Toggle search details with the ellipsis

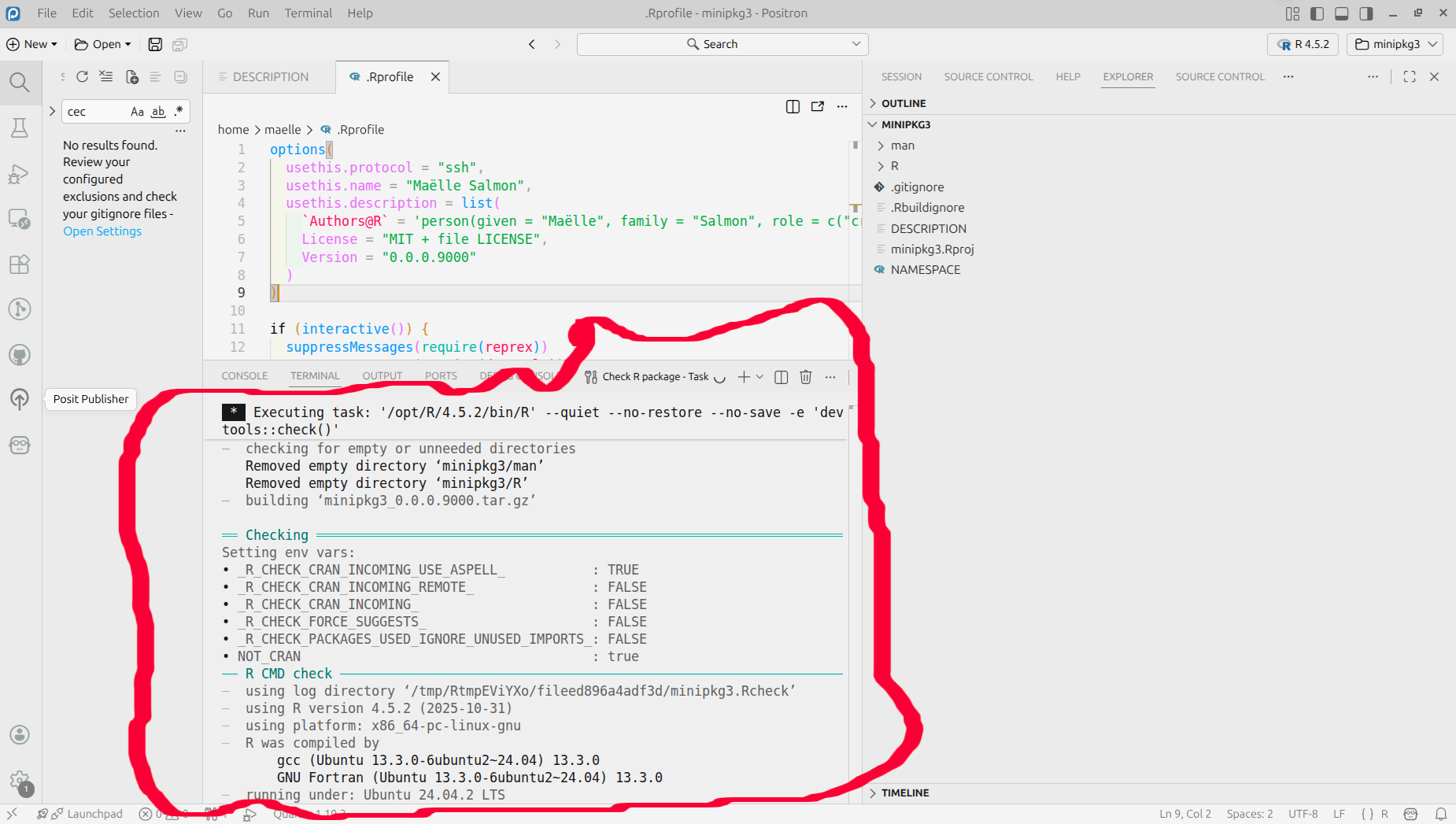pos(180,131)
